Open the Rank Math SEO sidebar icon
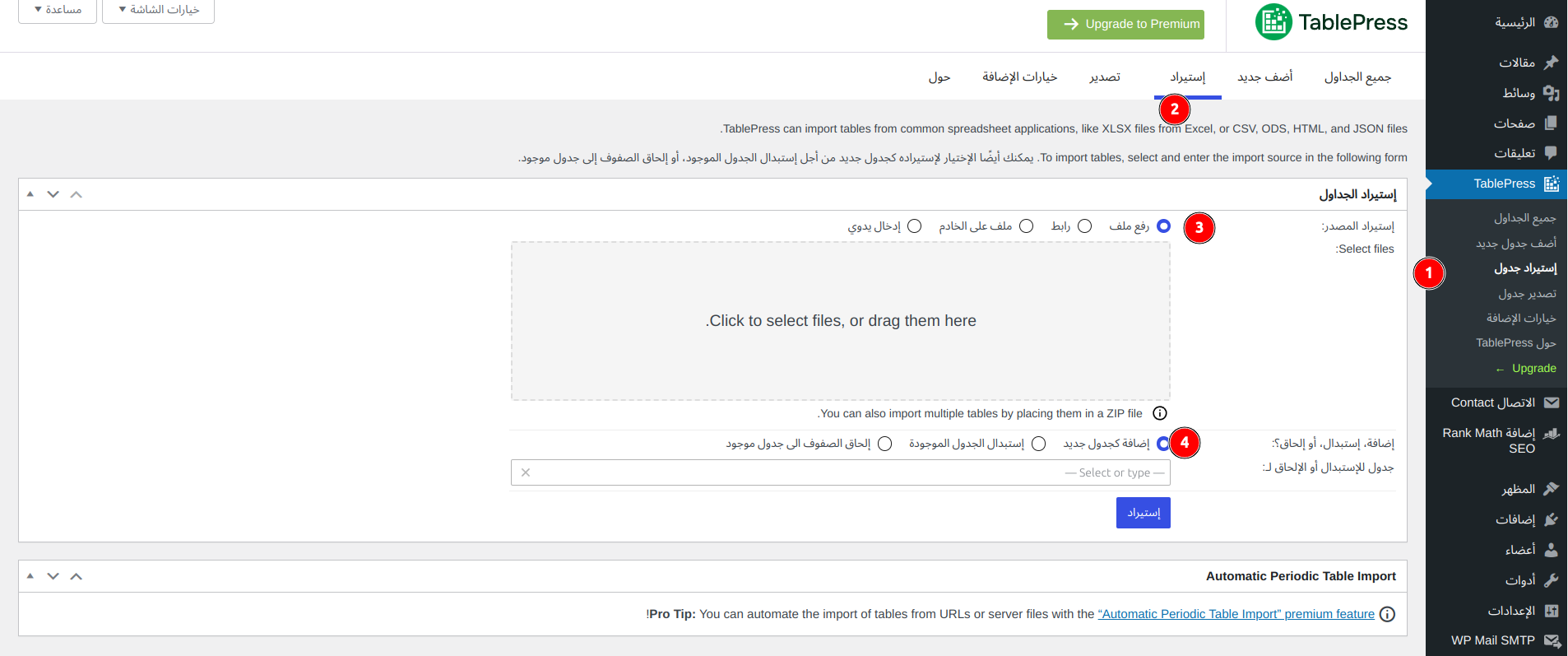The image size is (1568, 656). coord(1552,434)
